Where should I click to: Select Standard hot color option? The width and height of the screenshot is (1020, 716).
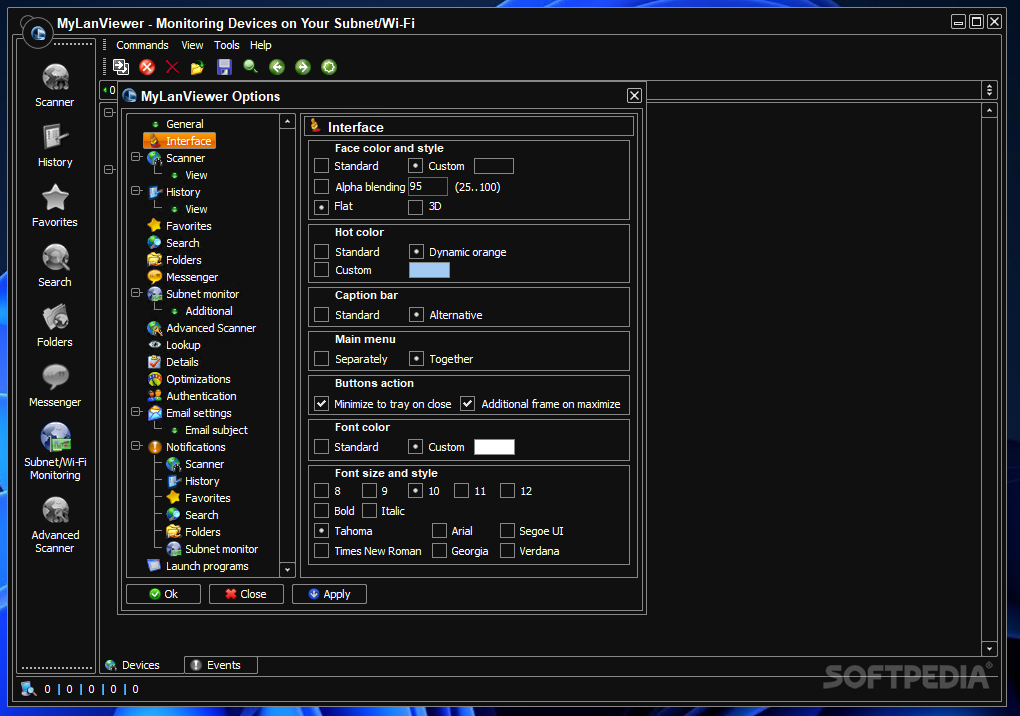click(321, 252)
